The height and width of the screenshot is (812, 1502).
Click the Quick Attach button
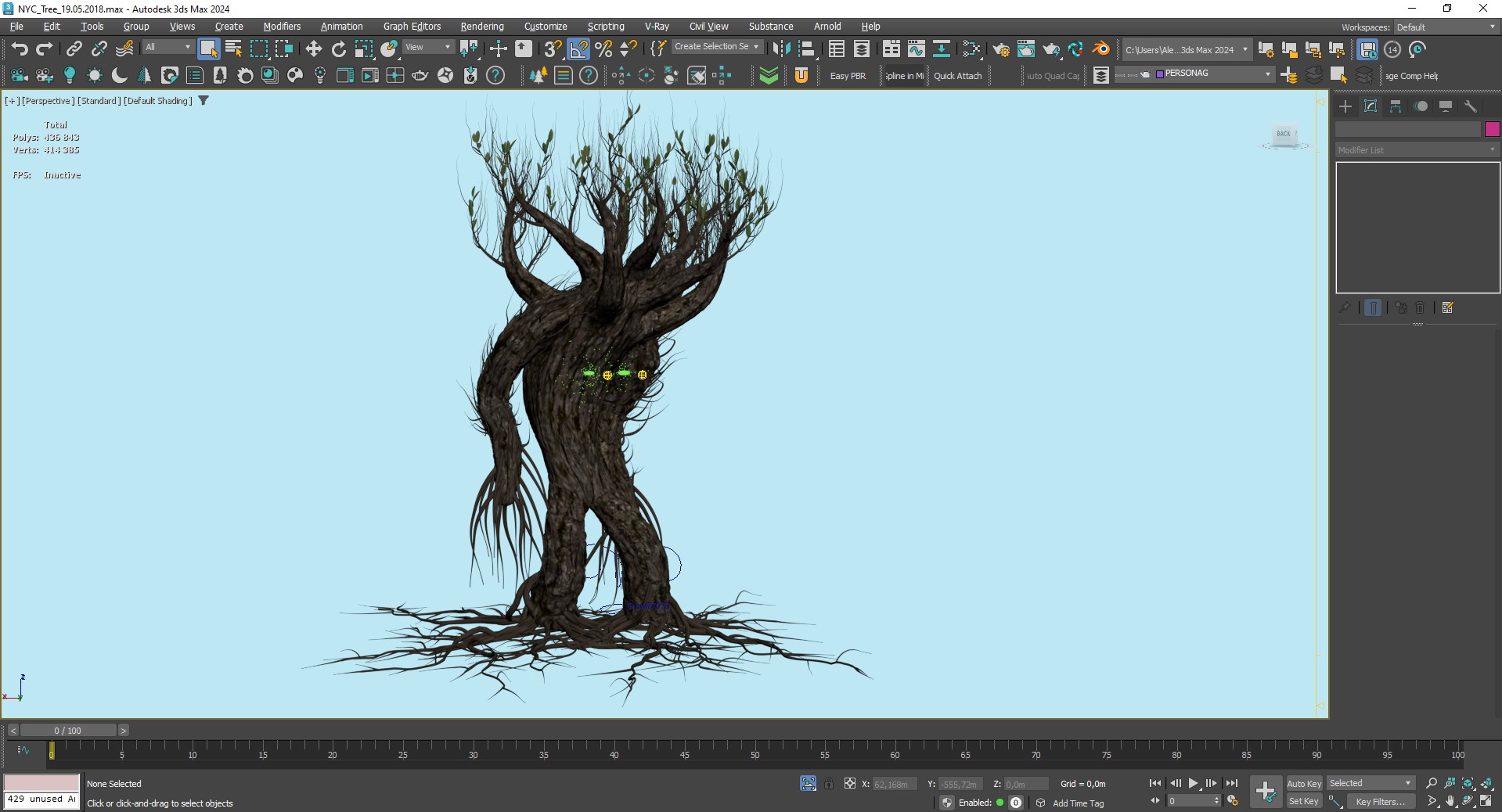coord(957,76)
